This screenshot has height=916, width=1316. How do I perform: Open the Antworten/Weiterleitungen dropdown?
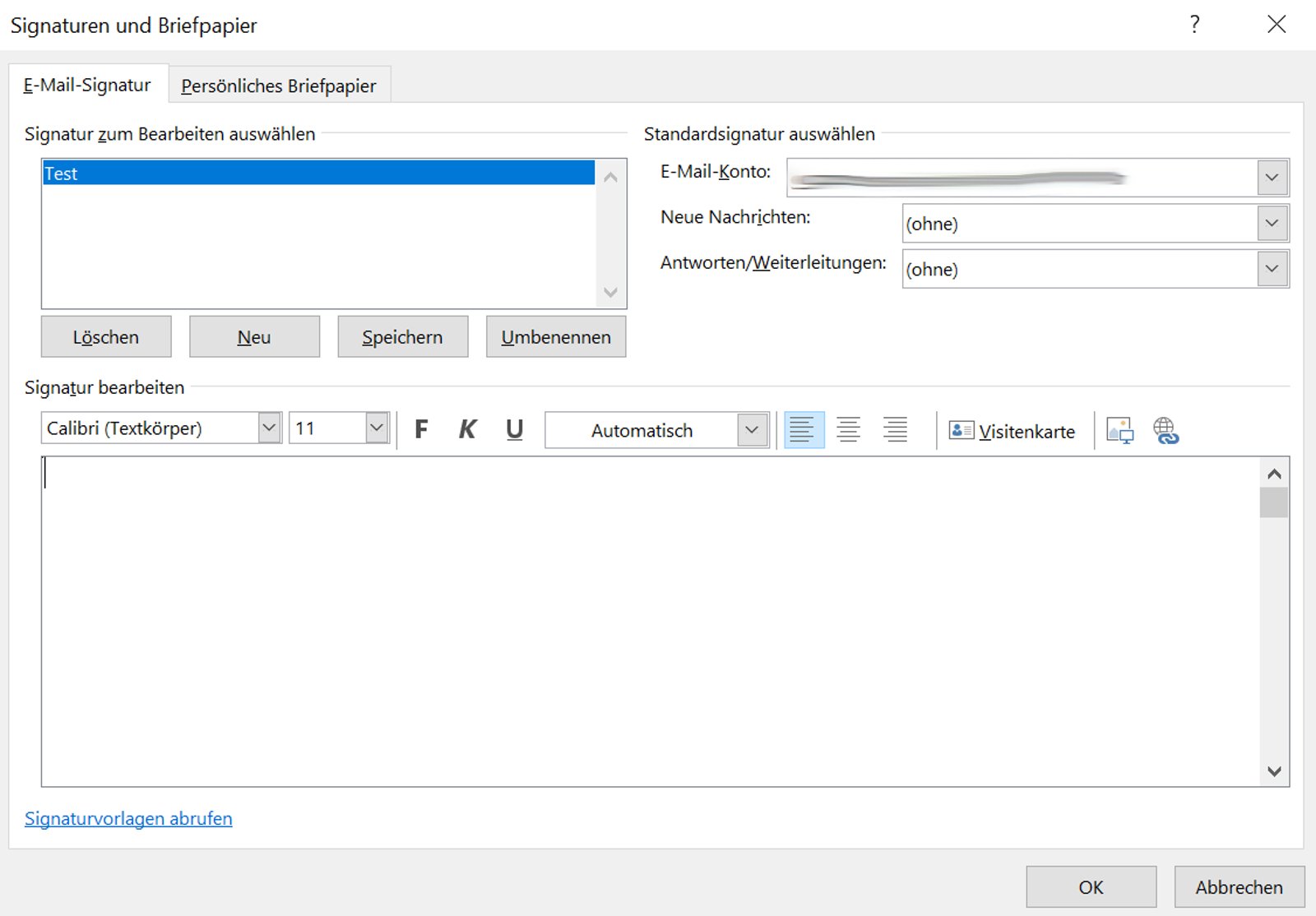[x=1272, y=268]
